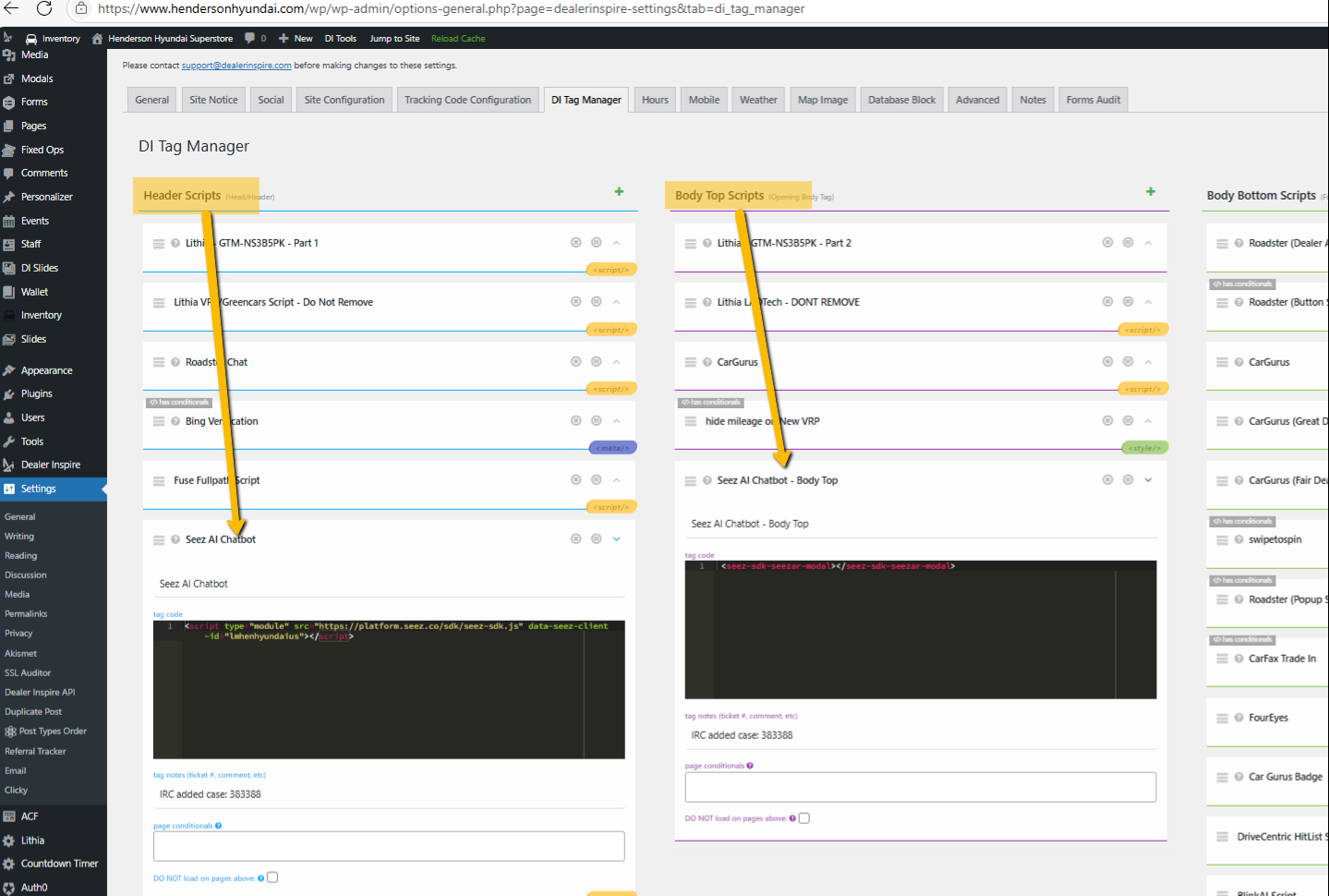Open the Site Notice tab
This screenshot has height=896, width=1329.
click(213, 100)
